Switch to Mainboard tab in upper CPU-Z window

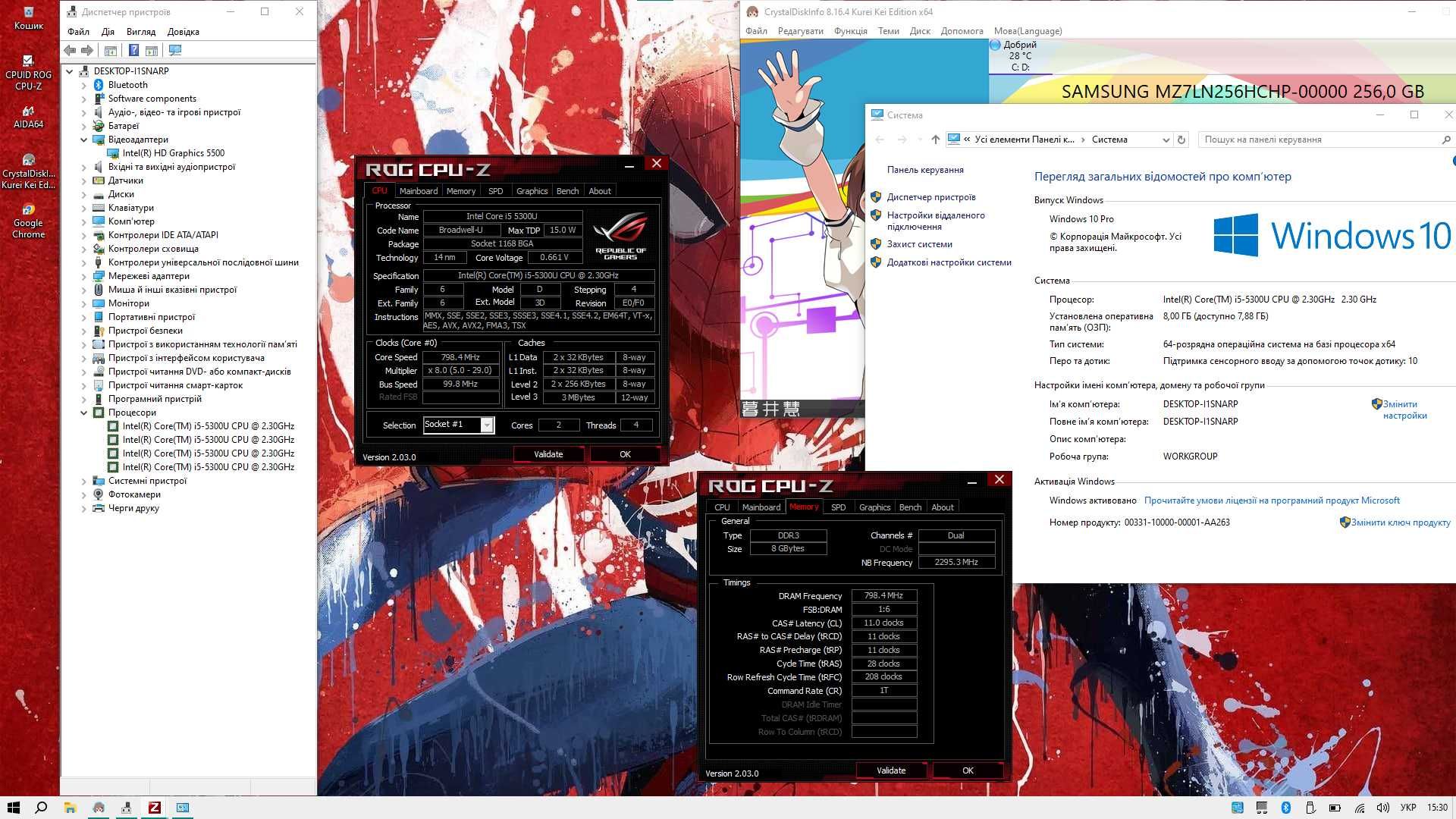[419, 191]
